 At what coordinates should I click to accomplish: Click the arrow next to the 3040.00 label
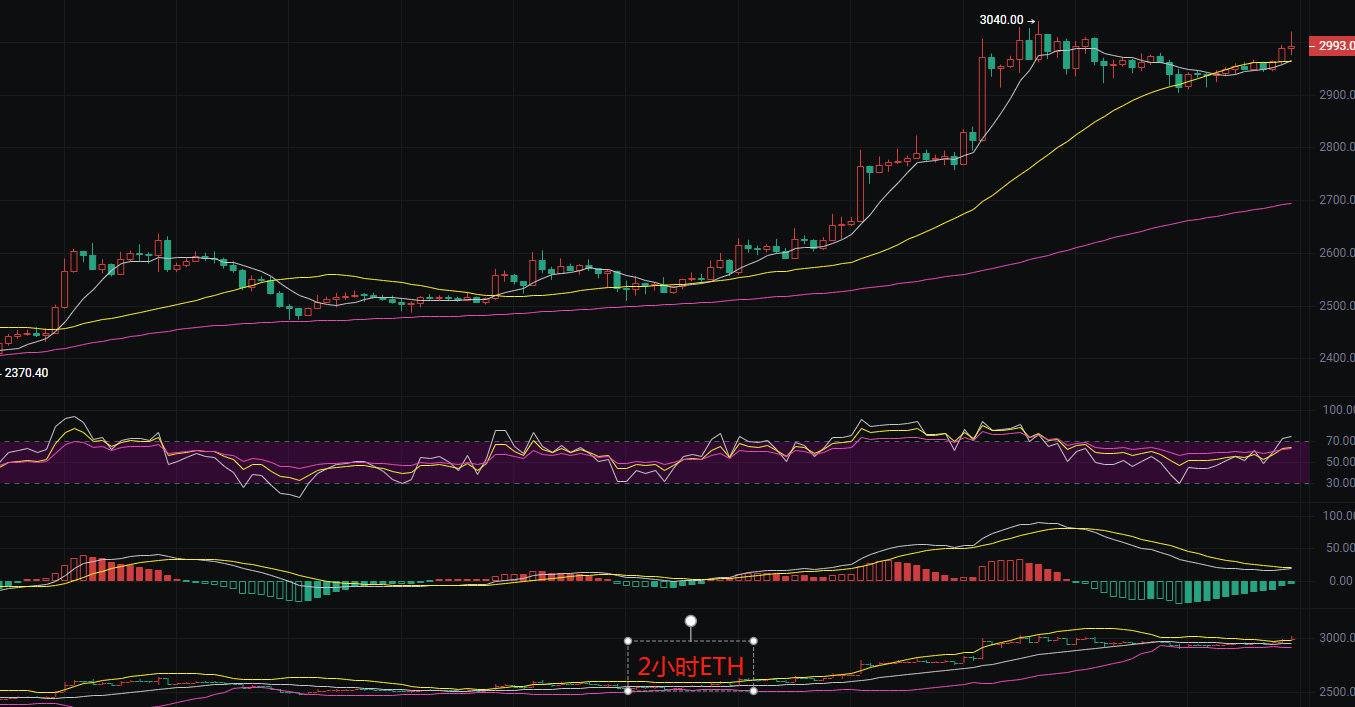tap(1031, 20)
